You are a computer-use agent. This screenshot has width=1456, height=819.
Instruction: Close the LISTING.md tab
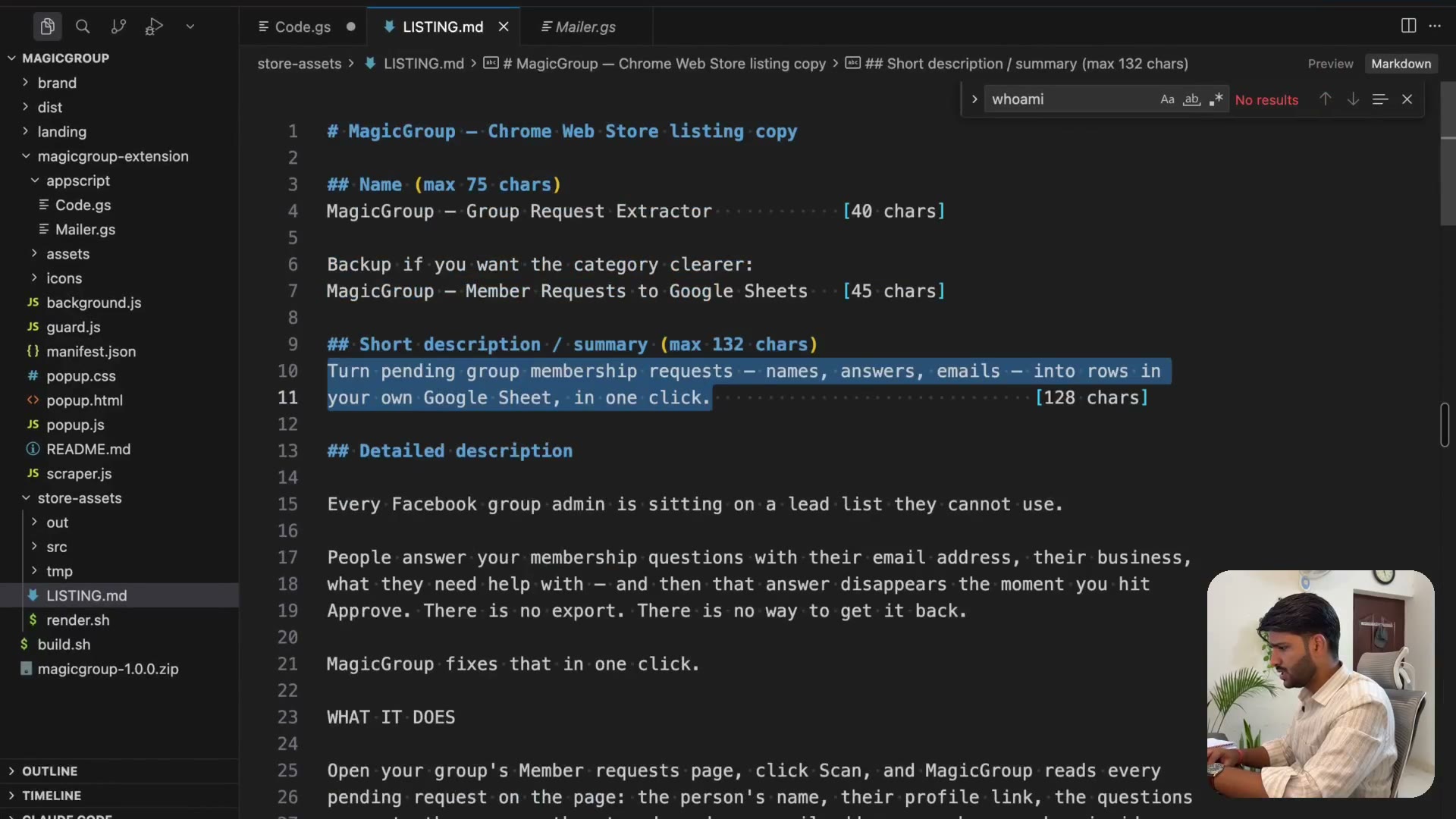(x=504, y=27)
